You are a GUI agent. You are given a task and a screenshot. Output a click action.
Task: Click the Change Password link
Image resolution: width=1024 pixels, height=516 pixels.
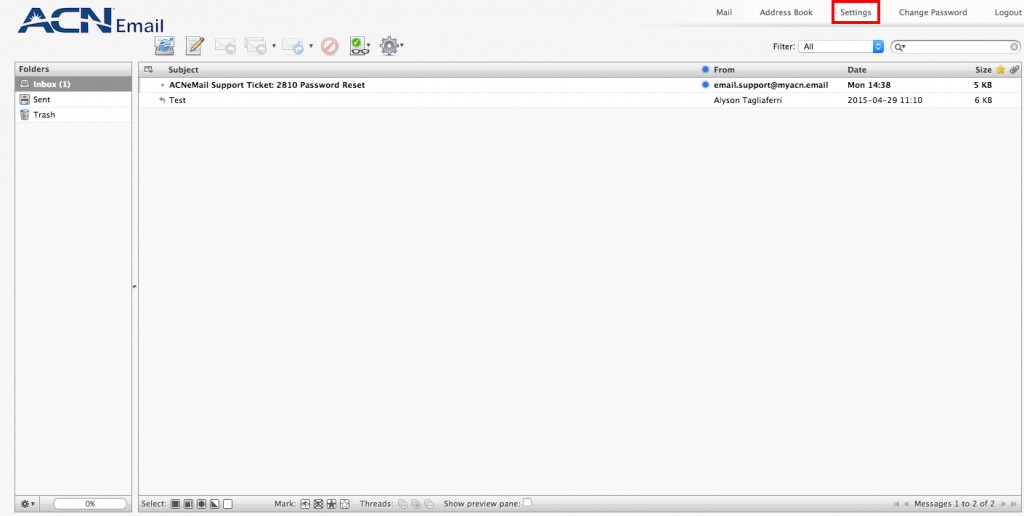coord(932,13)
